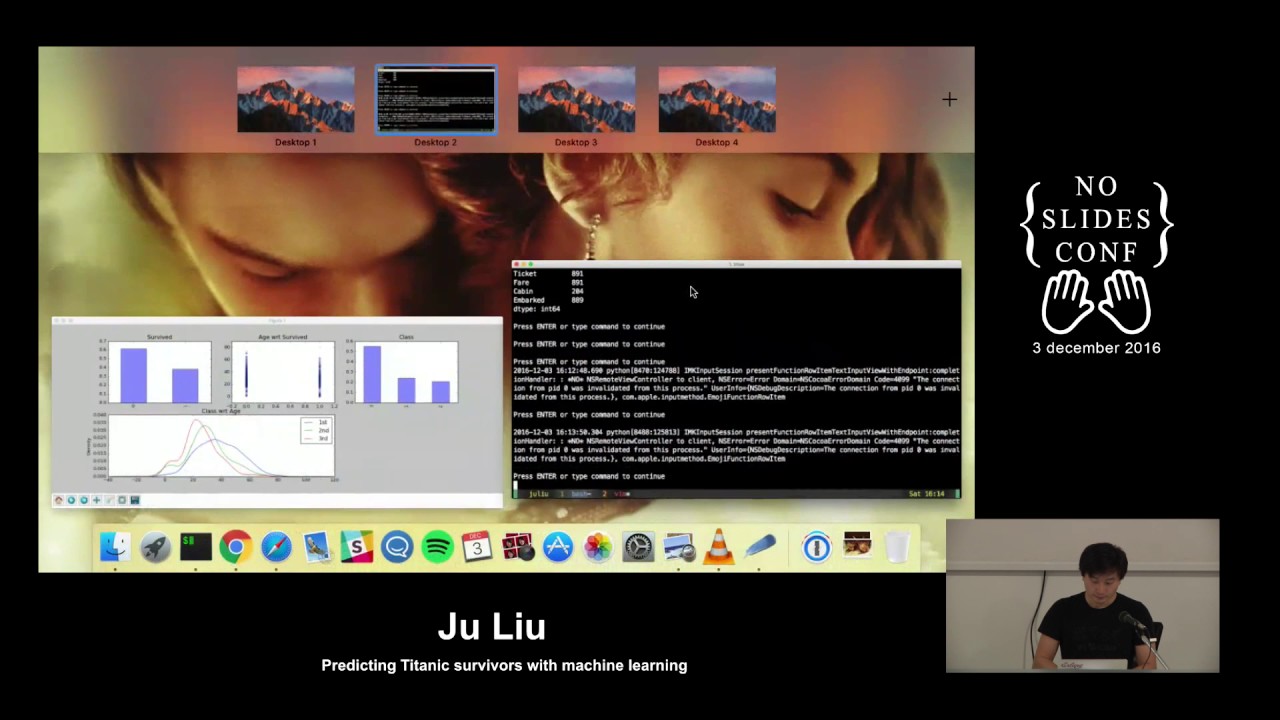Click the Class wrt Age density plot

click(x=221, y=446)
